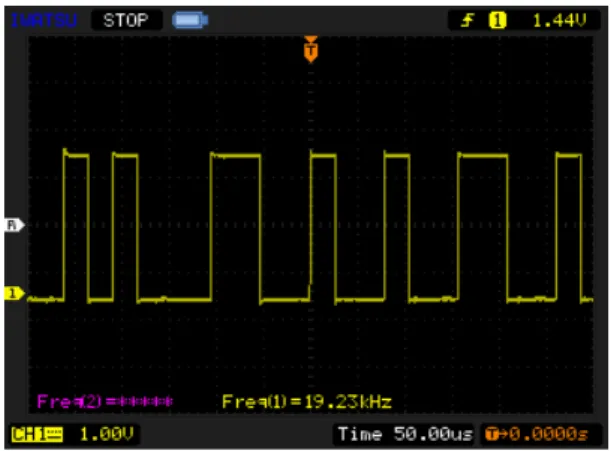Click the white trigger level arrow on the left edge
Screen dimensions: 611x451
pyautogui.click(x=14, y=225)
